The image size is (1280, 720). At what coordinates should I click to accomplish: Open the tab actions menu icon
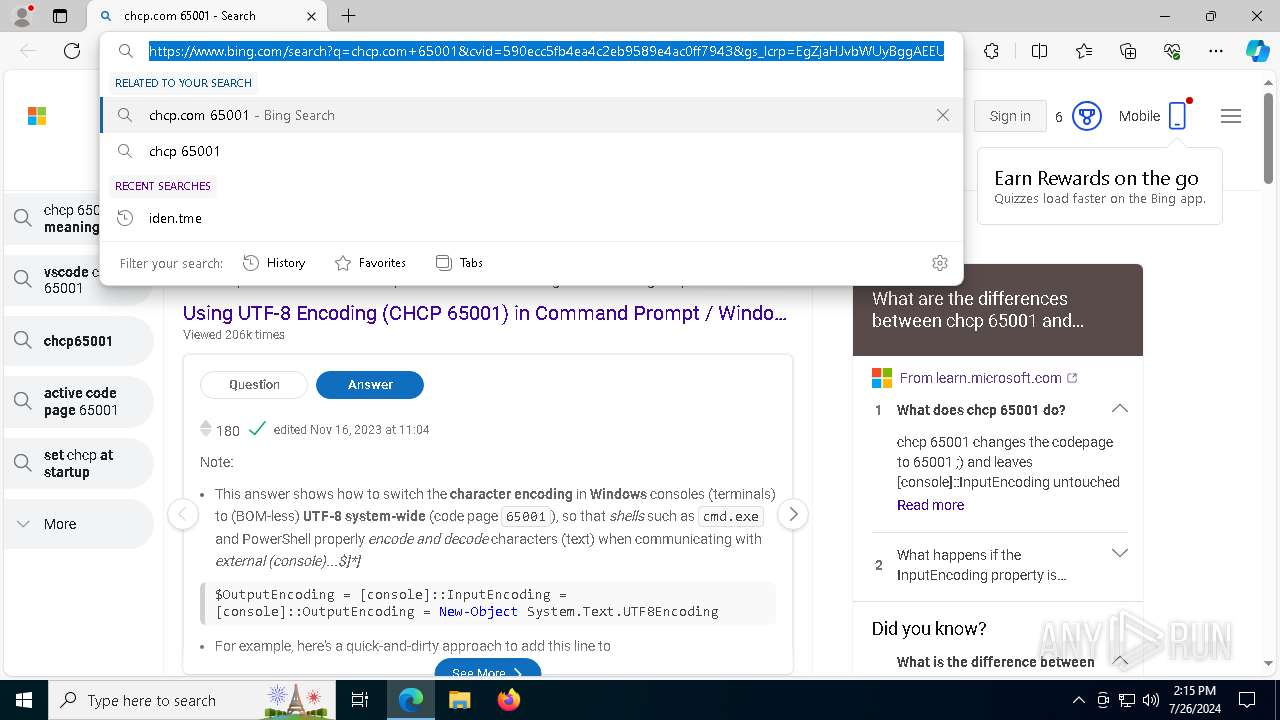(60, 16)
